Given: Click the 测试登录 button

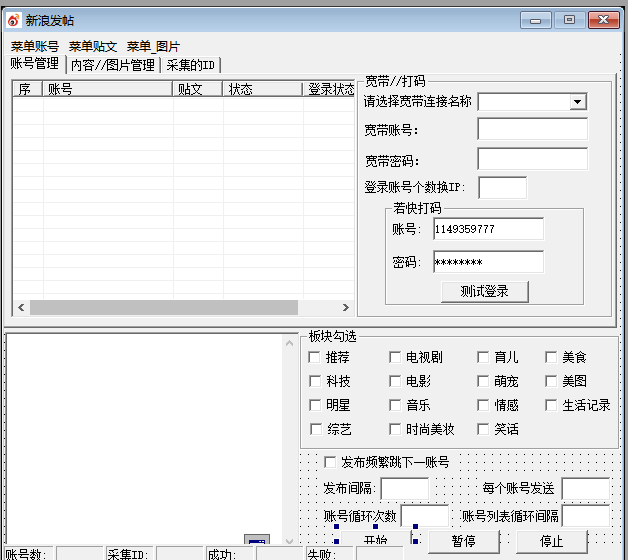Looking at the screenshot, I should click(485, 292).
